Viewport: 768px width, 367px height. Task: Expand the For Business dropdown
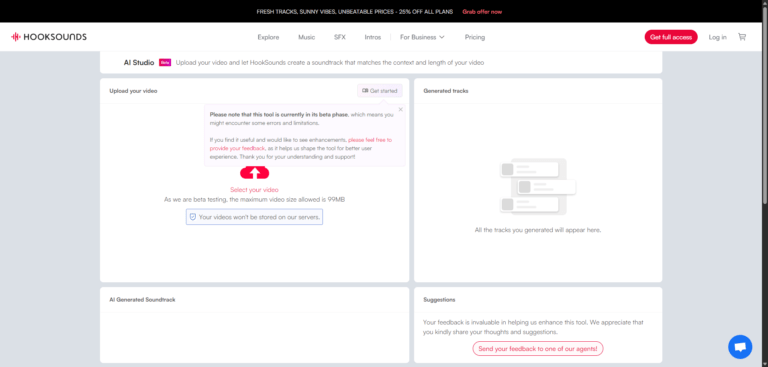point(422,37)
